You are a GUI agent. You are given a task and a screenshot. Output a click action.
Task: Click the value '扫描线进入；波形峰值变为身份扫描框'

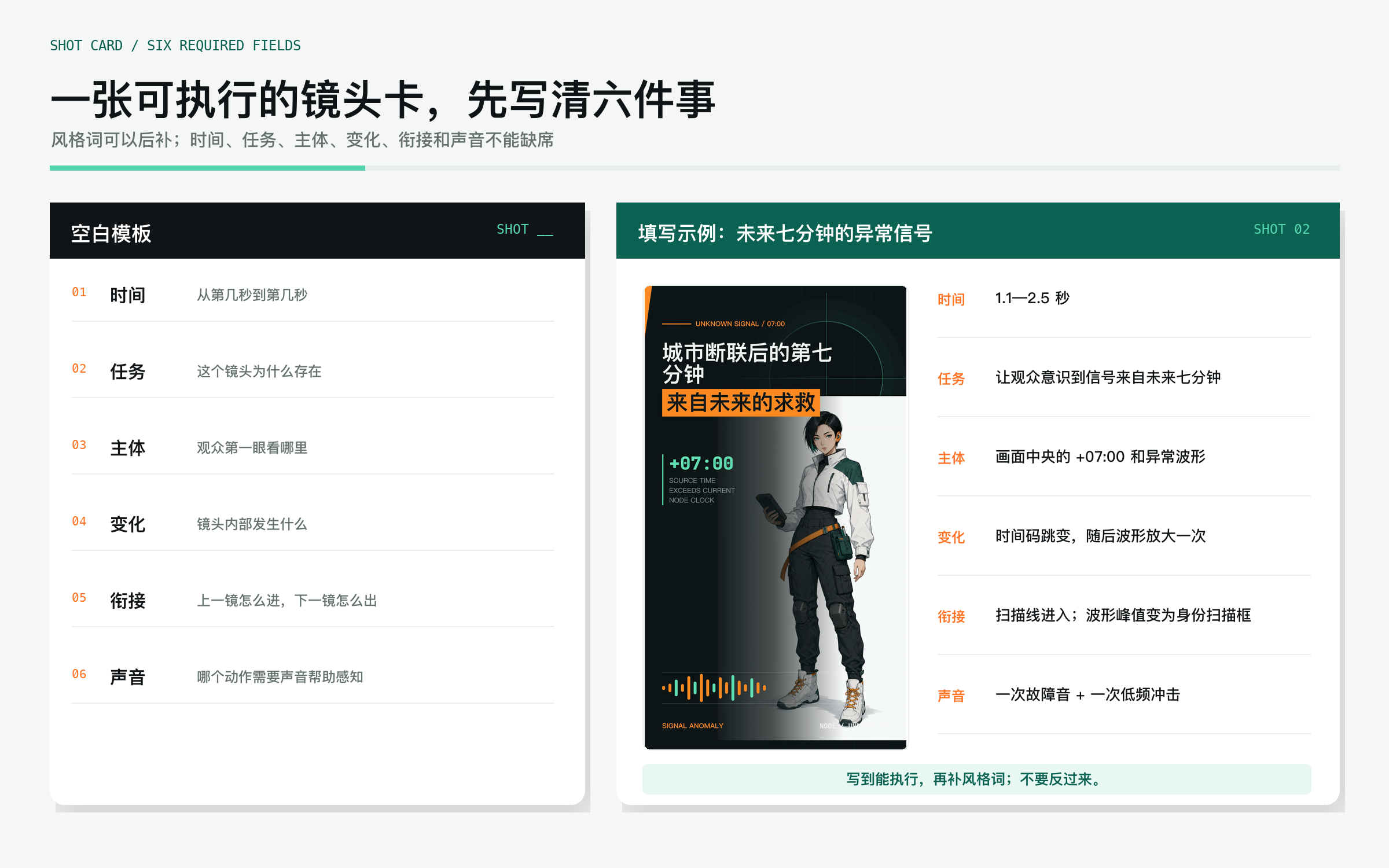[x=1123, y=616]
